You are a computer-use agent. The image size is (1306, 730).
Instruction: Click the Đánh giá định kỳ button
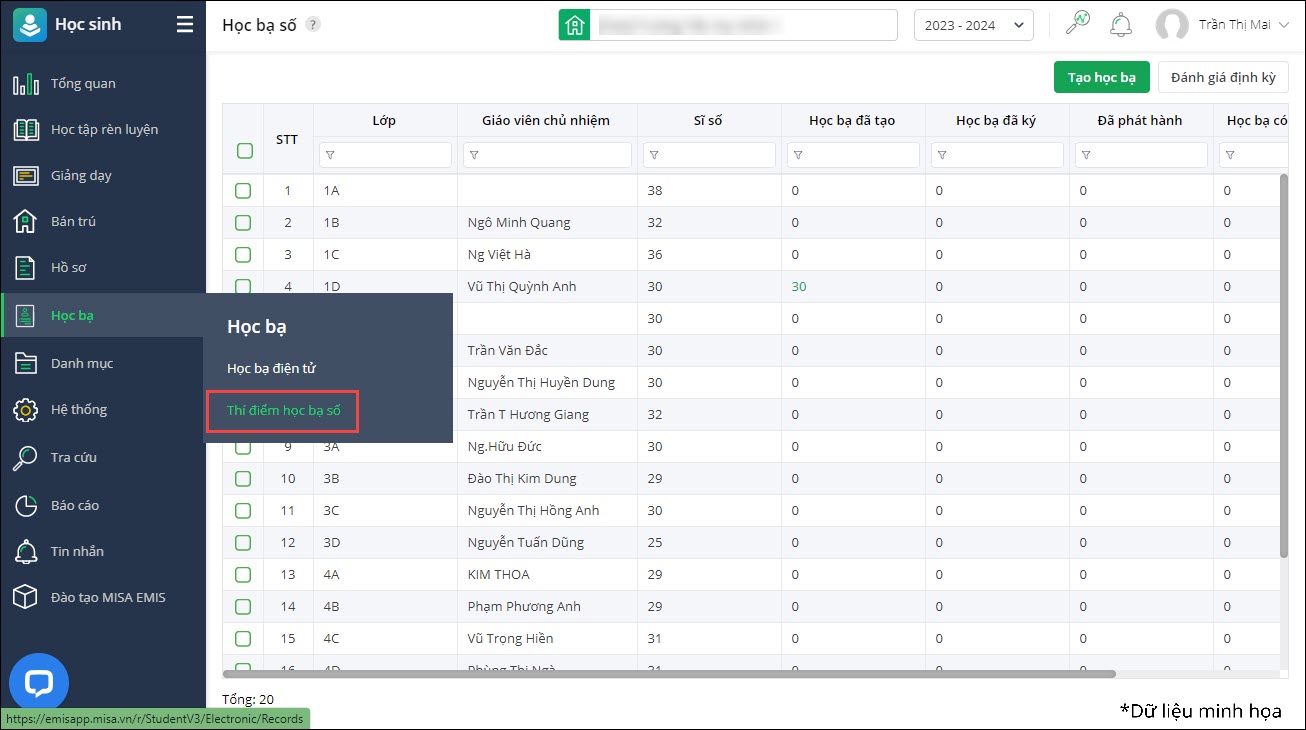coord(1223,77)
